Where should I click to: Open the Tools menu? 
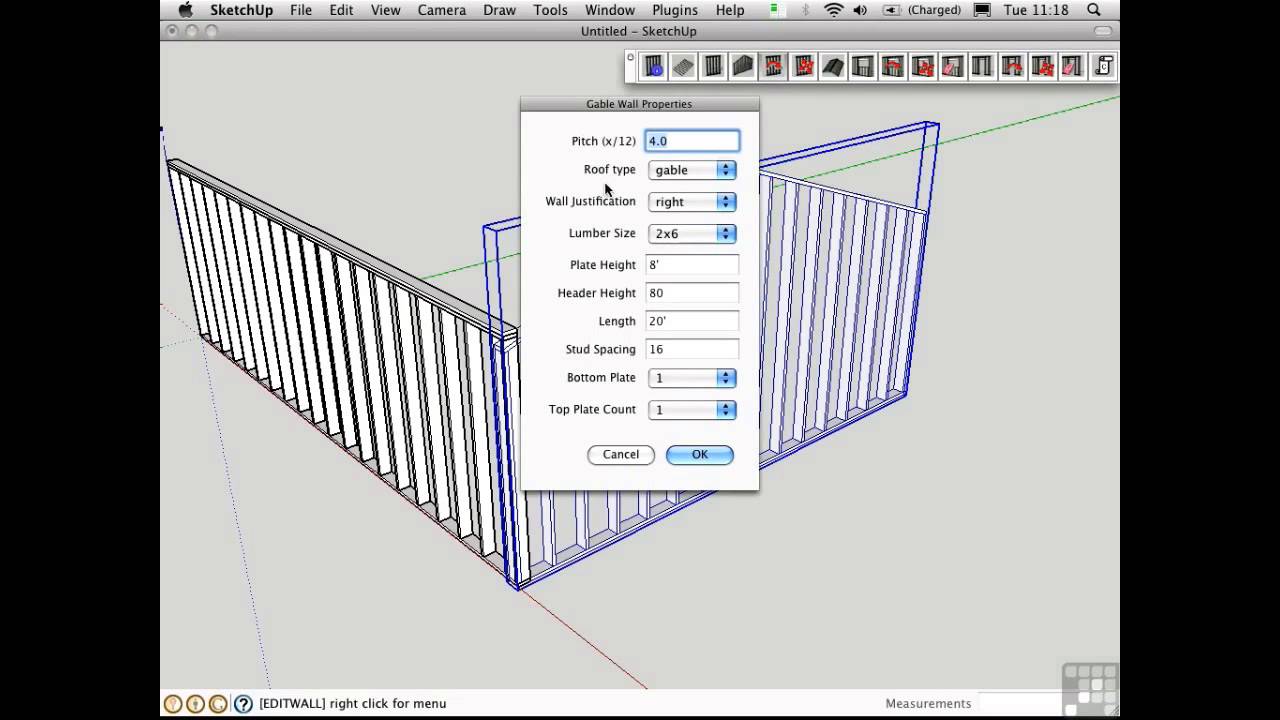(x=551, y=10)
